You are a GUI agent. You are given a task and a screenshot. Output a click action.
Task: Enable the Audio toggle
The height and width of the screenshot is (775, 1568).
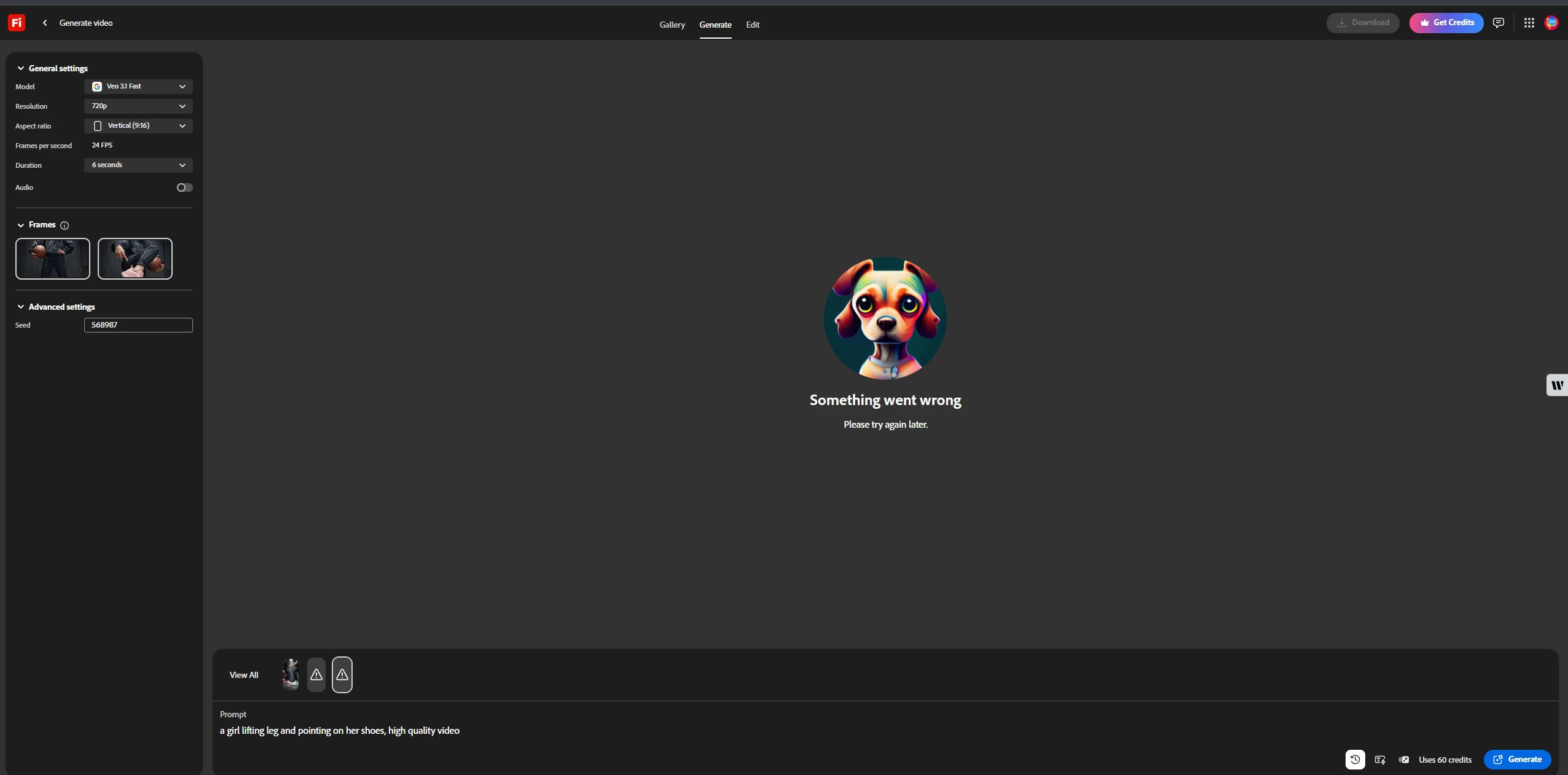(x=184, y=187)
